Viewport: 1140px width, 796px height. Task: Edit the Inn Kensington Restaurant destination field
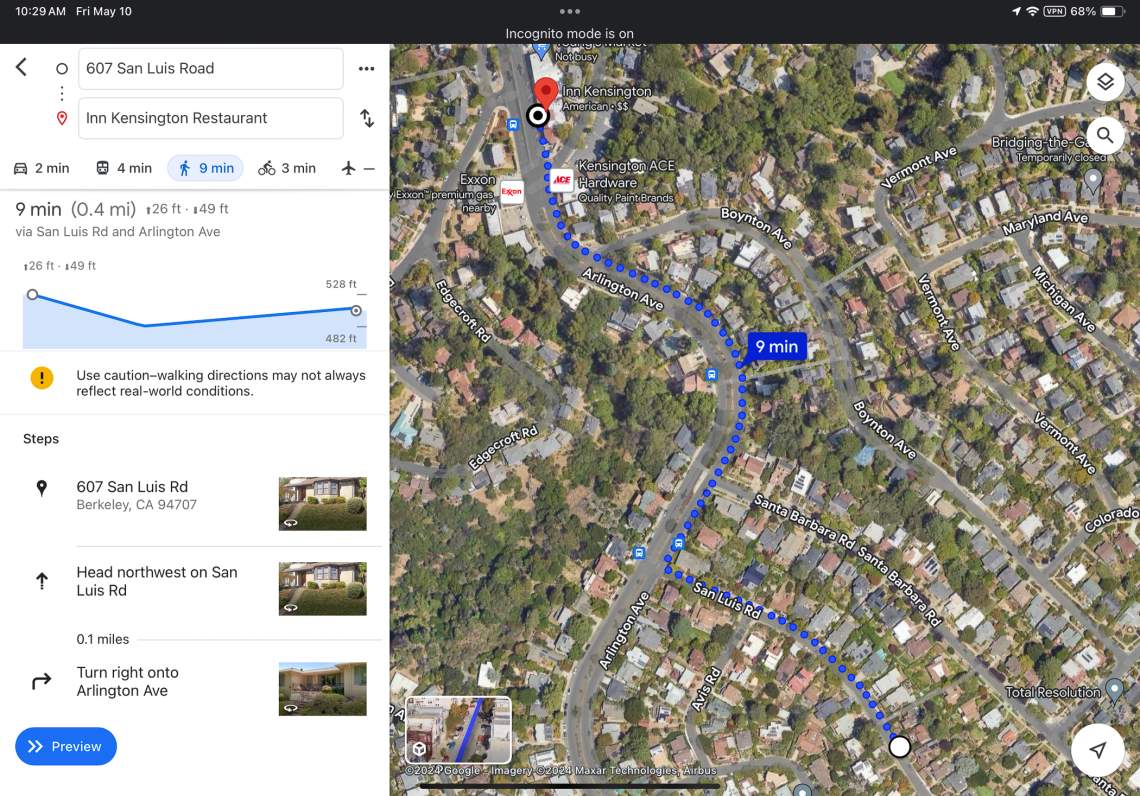(211, 118)
